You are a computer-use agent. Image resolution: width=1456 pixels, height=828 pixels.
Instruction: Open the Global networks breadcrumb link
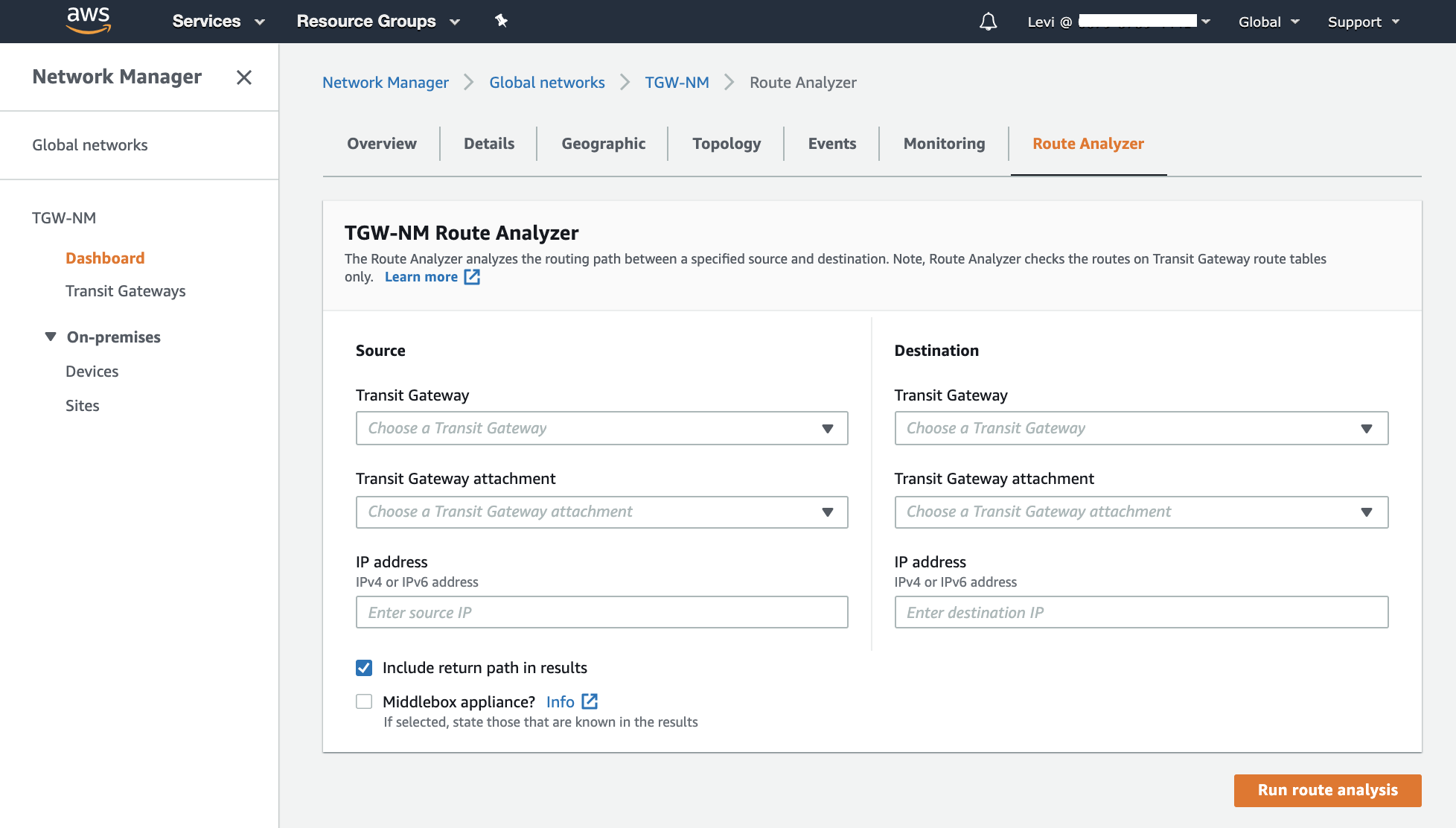(x=546, y=83)
